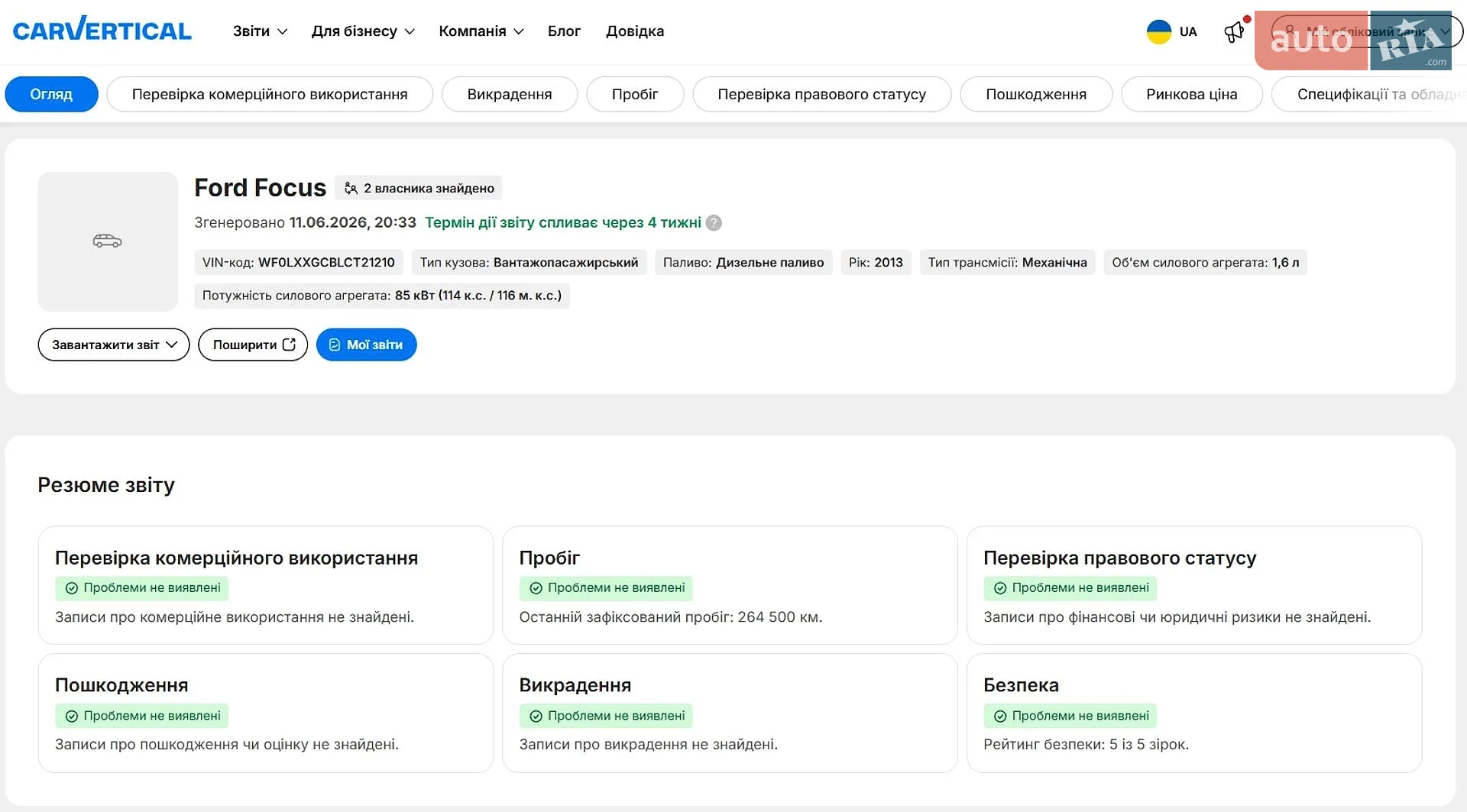This screenshot has width=1467, height=812.
Task: Click the owners icon in the badge
Action: pos(351,188)
